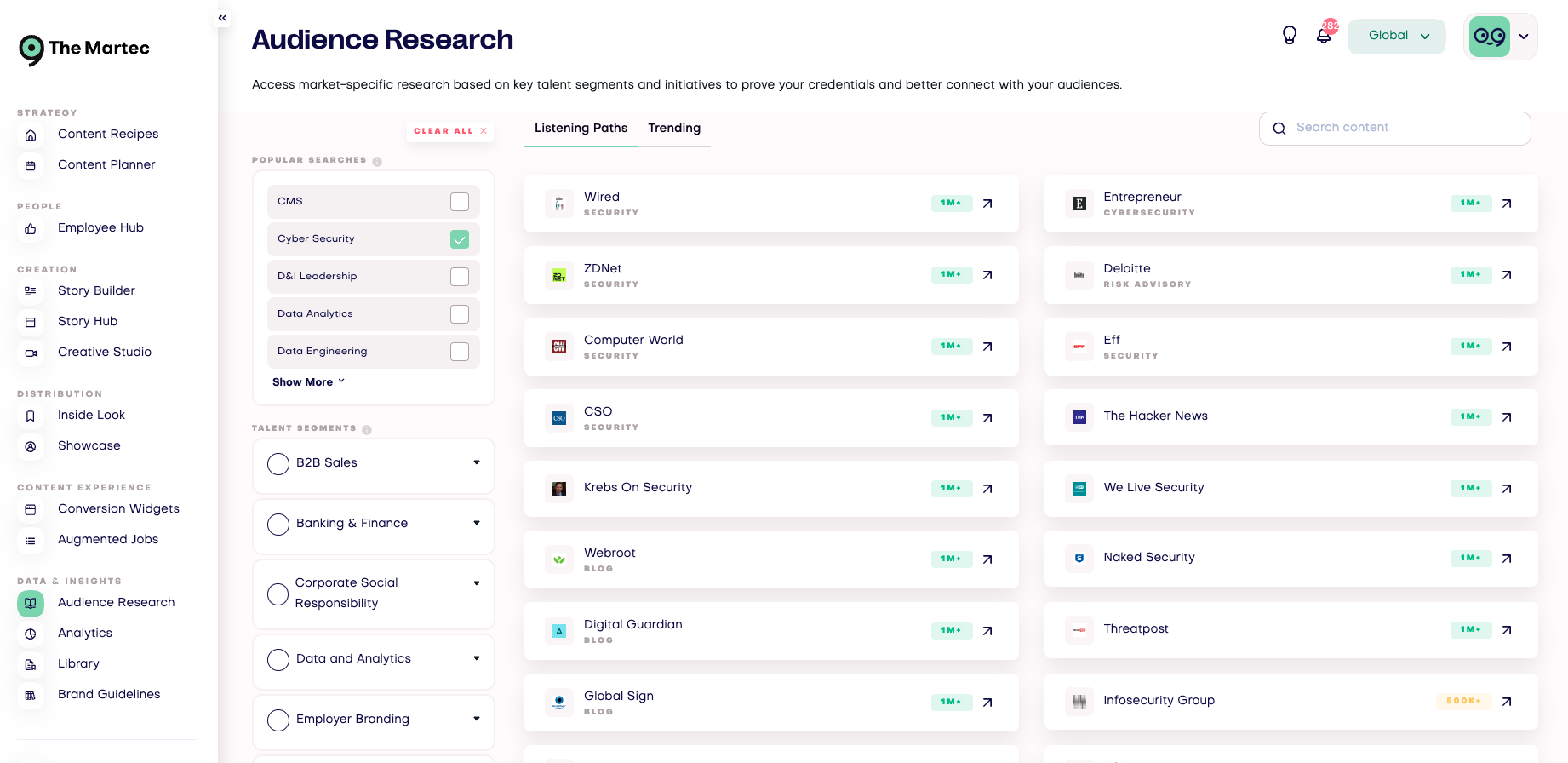Open Brand Guidelines icon
Screen dimensions: 1568x763
click(31, 695)
